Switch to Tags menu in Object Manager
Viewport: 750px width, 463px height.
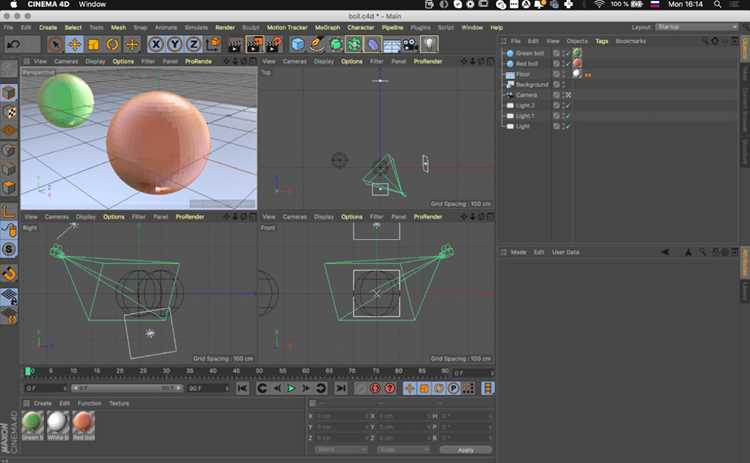coord(602,41)
